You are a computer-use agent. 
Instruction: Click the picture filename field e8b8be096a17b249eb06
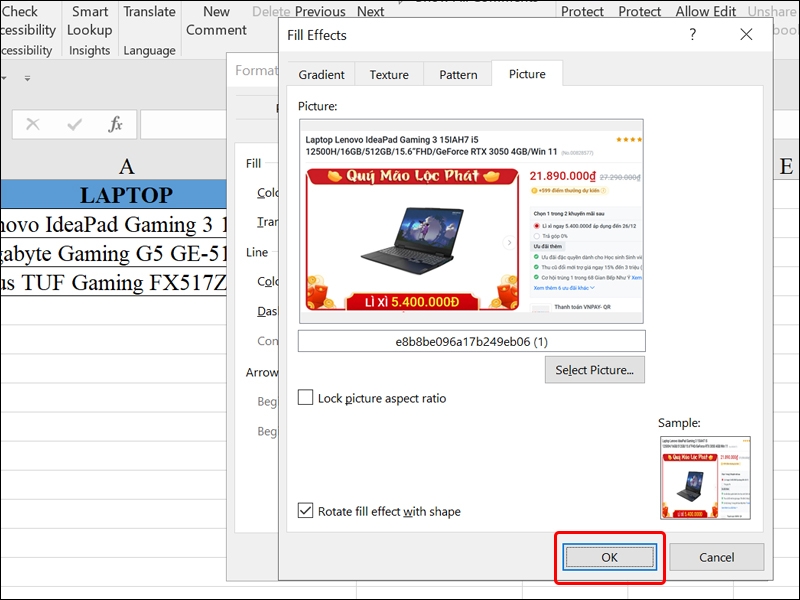pos(471,341)
